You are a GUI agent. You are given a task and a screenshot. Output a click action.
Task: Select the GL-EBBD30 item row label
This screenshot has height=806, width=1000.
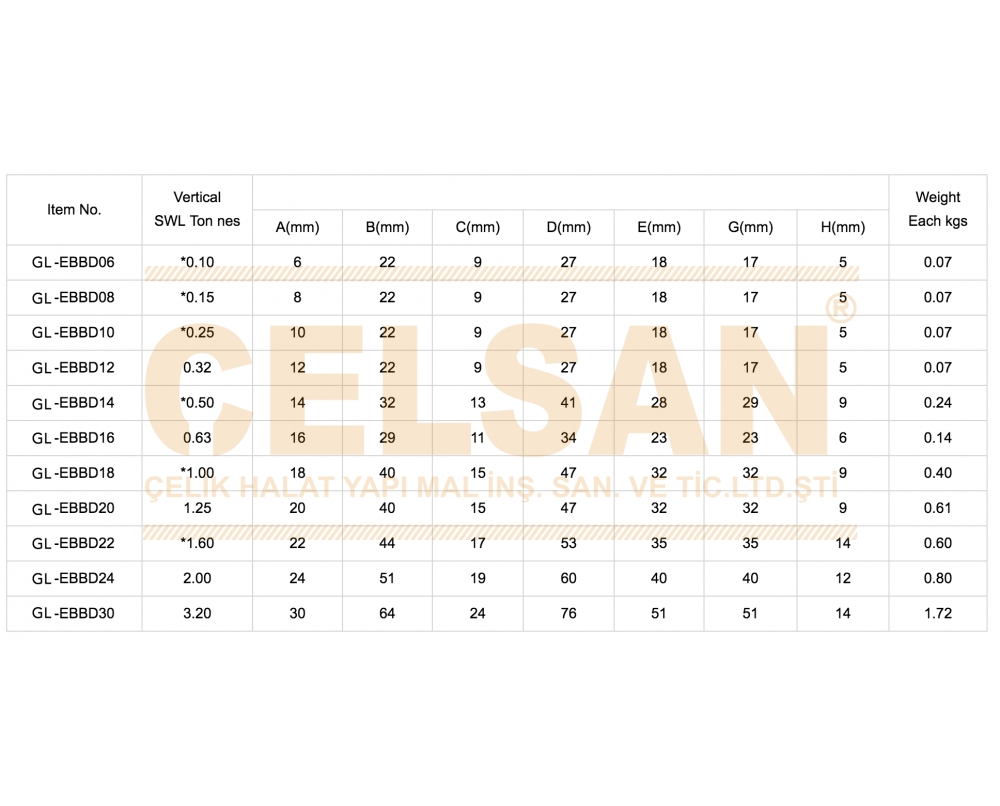tap(73, 613)
